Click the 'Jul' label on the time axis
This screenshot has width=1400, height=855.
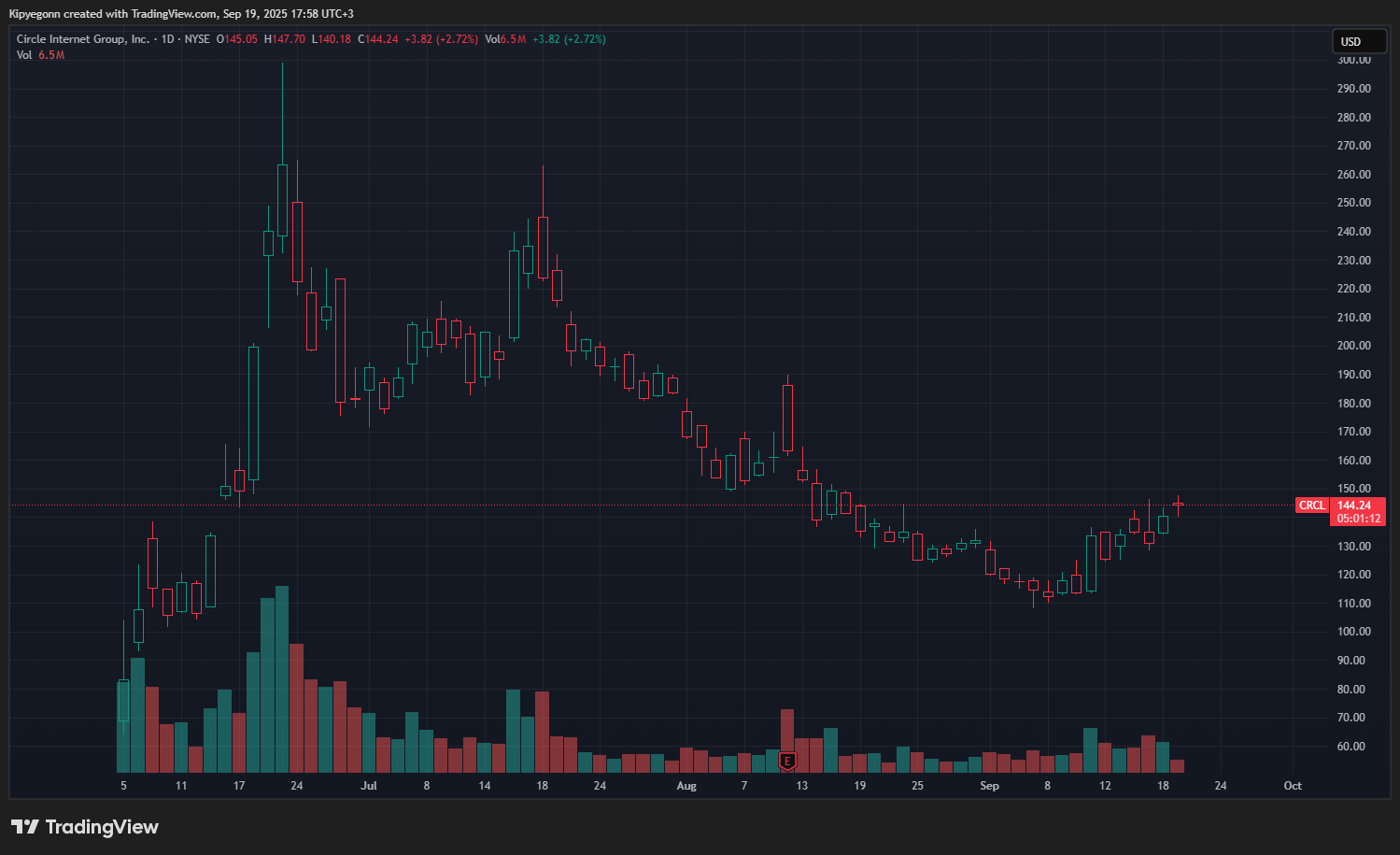point(369,786)
